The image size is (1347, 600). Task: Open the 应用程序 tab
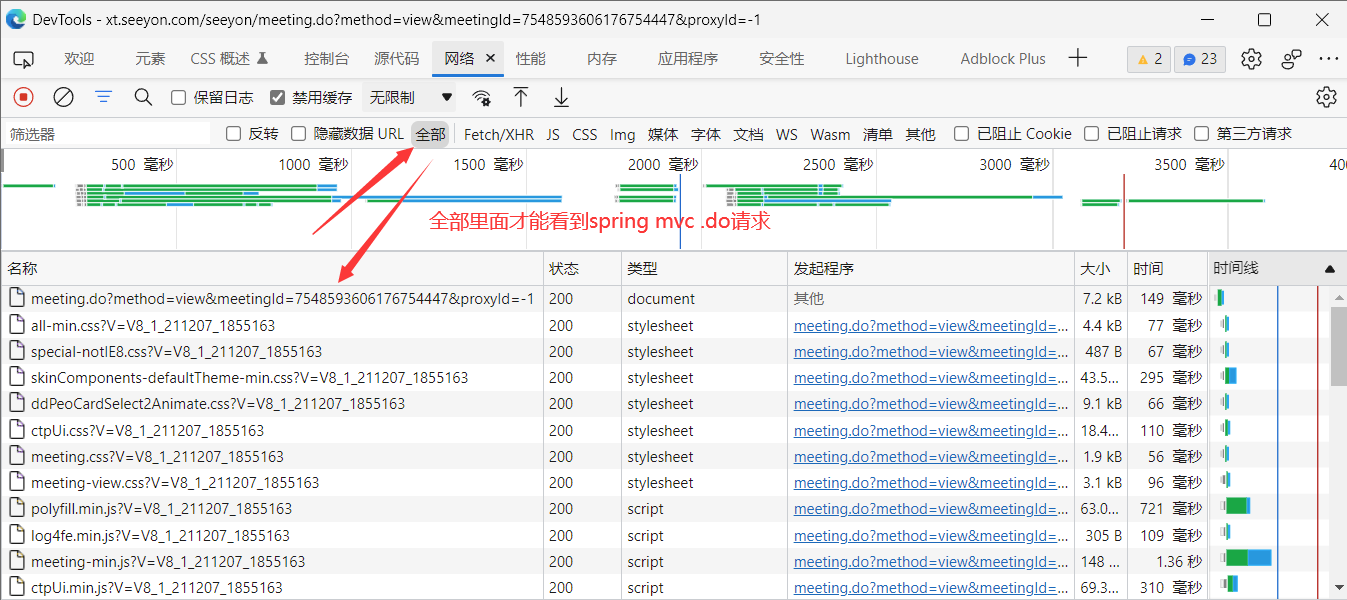[688, 59]
